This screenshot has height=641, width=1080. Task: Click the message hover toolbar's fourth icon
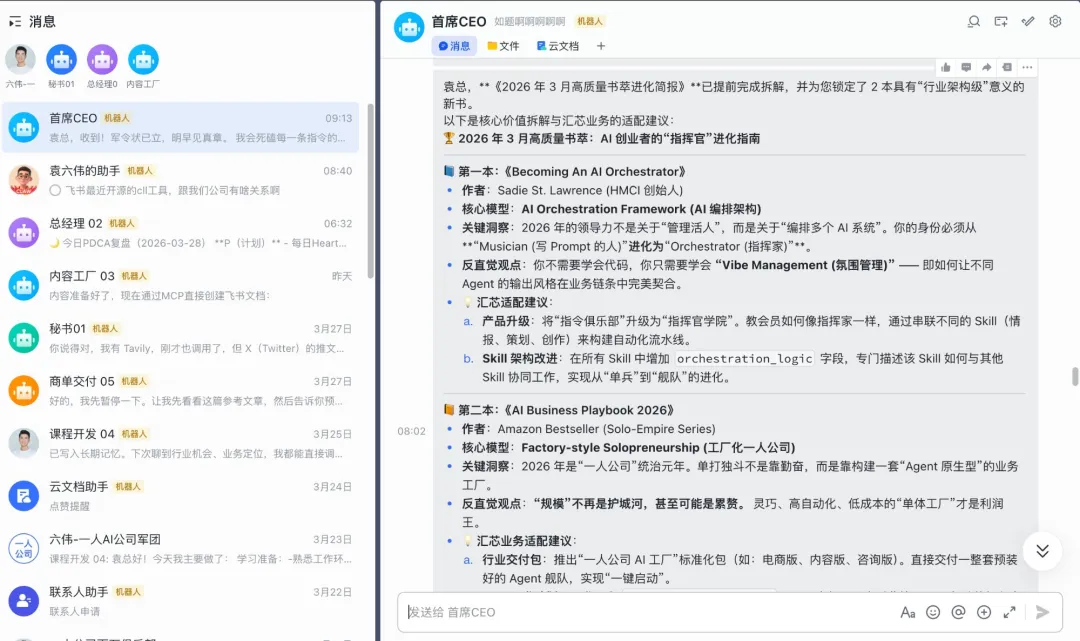click(1007, 67)
